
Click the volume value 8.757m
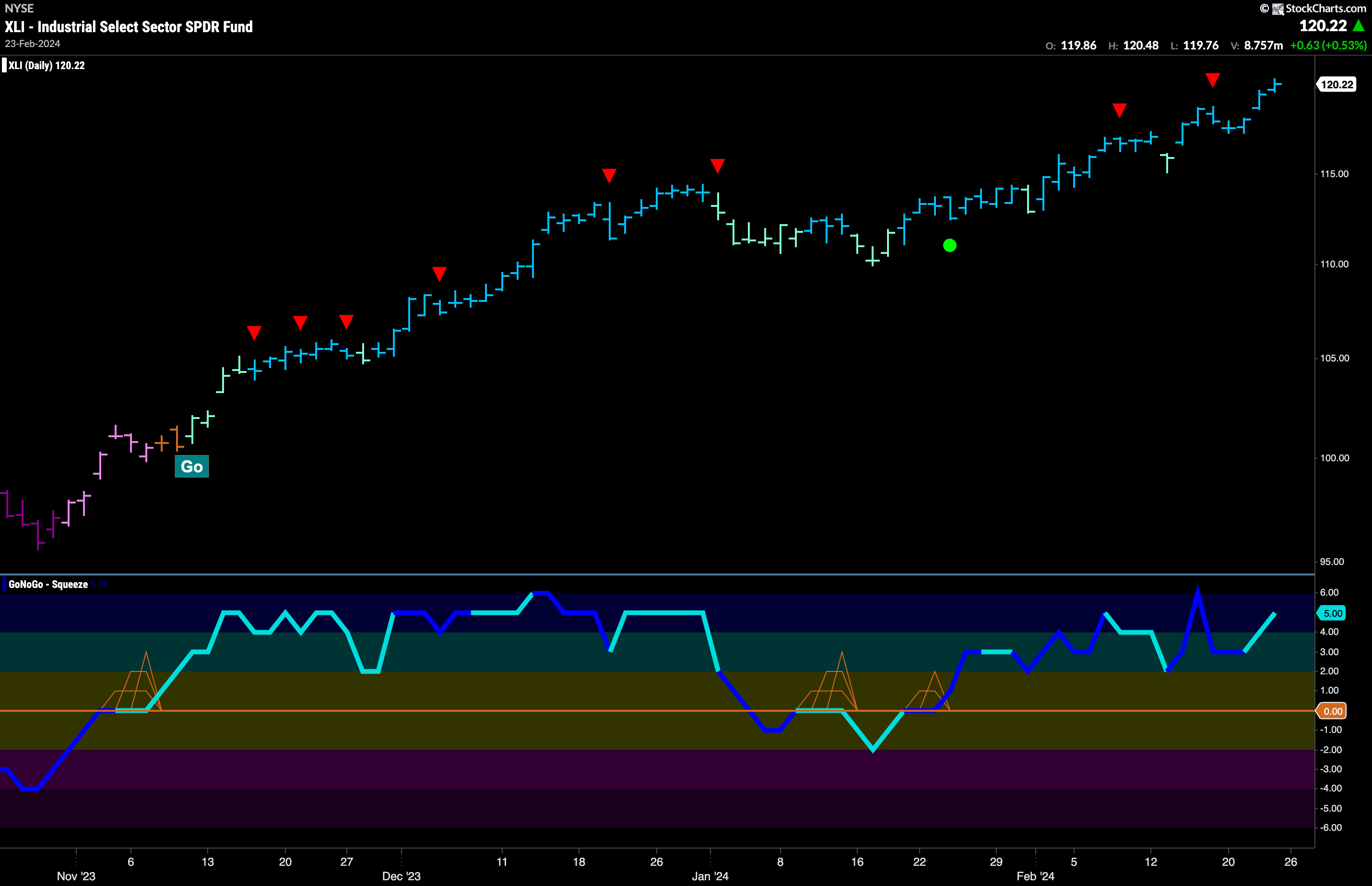[1263, 46]
